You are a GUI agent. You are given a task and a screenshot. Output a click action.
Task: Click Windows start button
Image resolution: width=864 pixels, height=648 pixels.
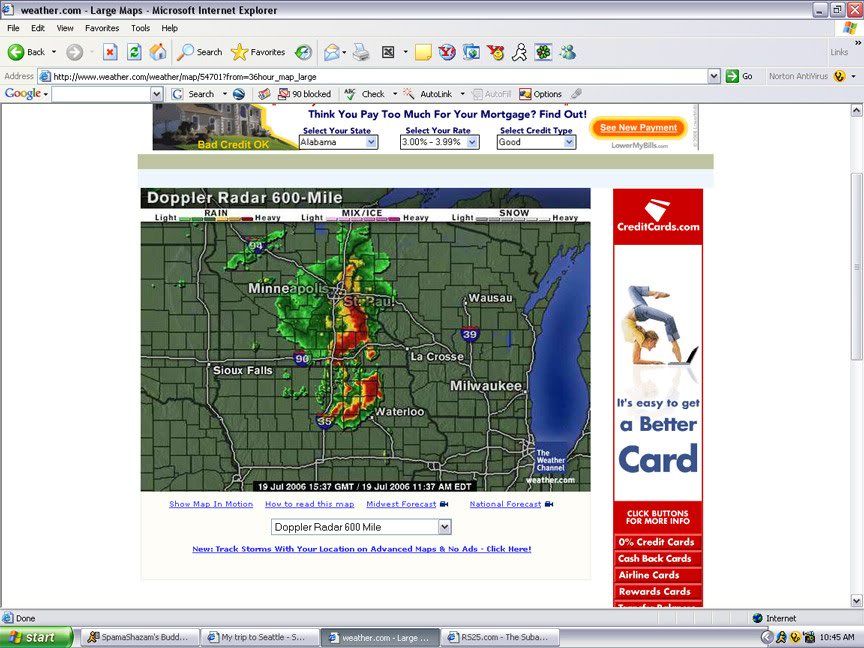[x=36, y=638]
